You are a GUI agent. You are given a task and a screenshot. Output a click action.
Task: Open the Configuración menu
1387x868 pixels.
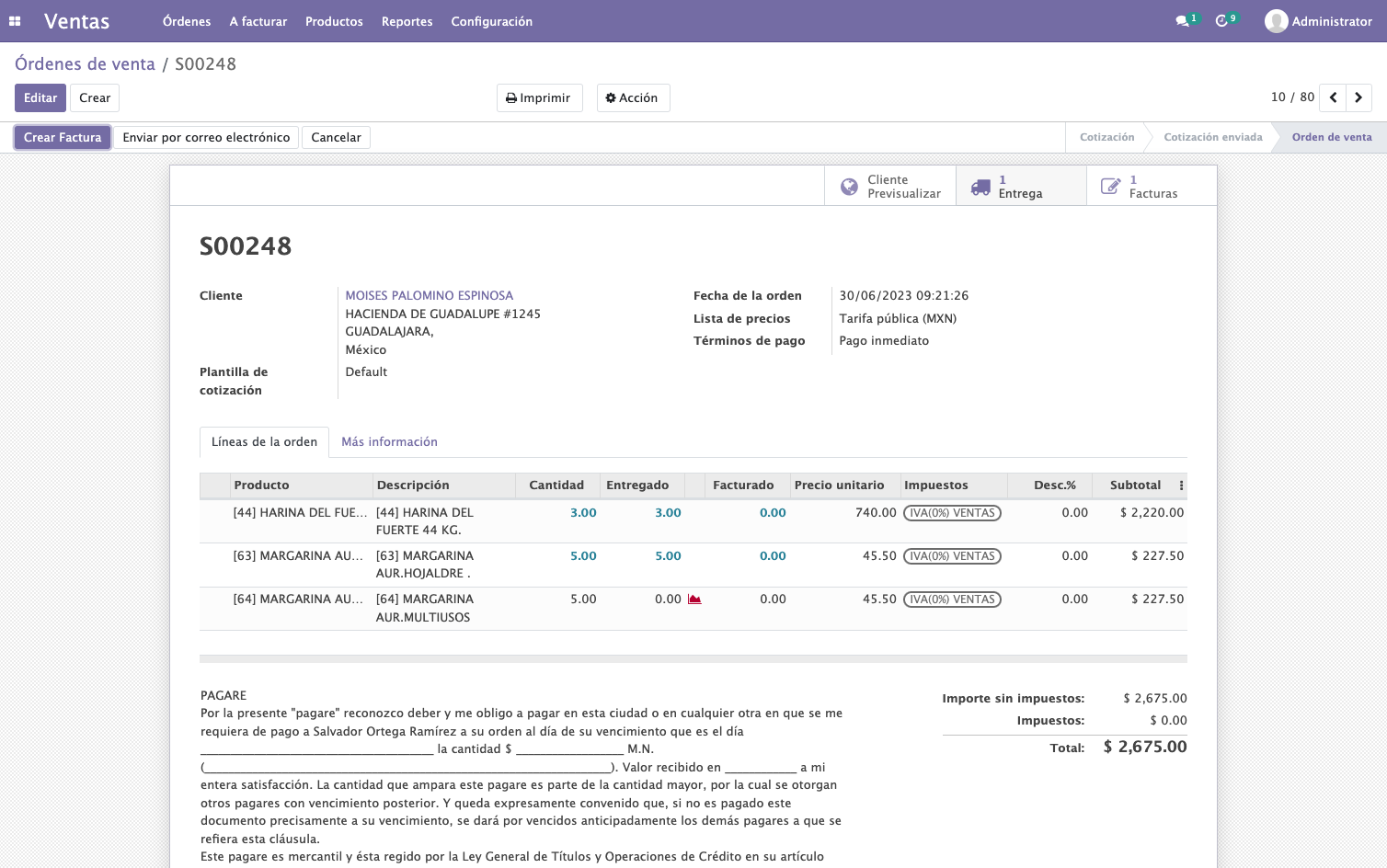(492, 21)
